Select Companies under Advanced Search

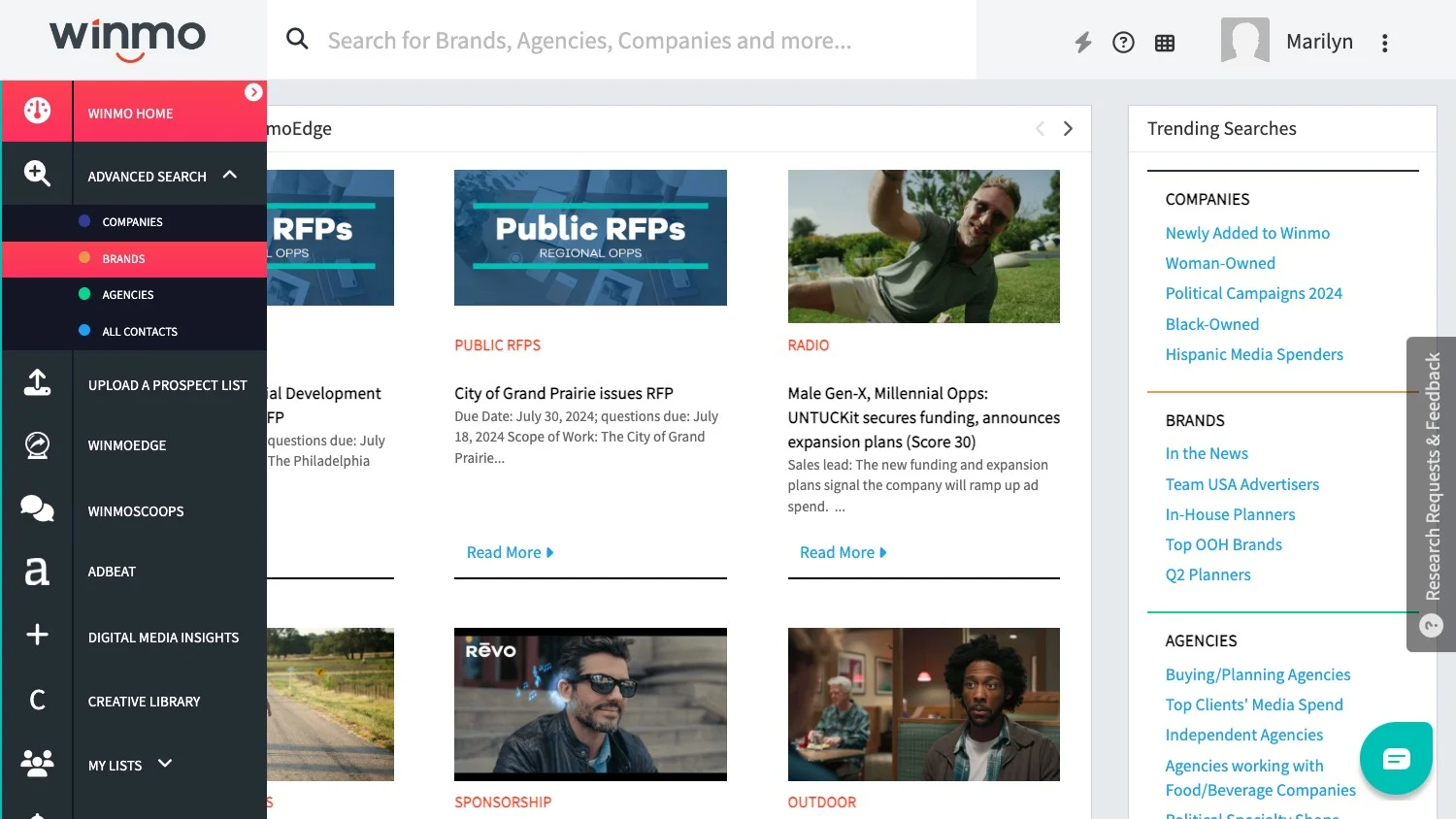[133, 222]
